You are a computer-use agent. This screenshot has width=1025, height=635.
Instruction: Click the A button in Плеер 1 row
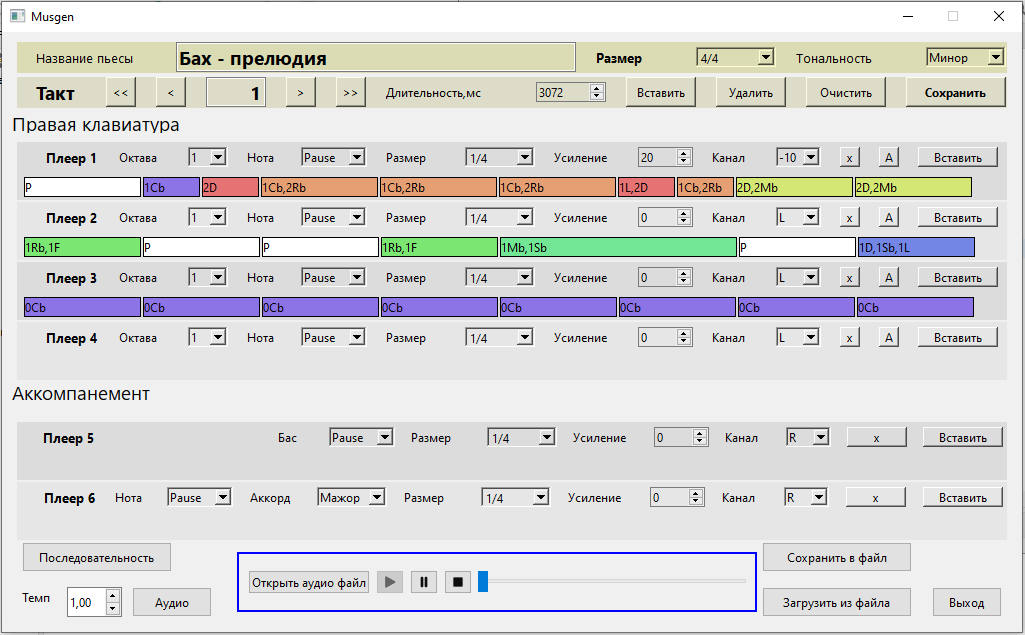click(x=888, y=158)
